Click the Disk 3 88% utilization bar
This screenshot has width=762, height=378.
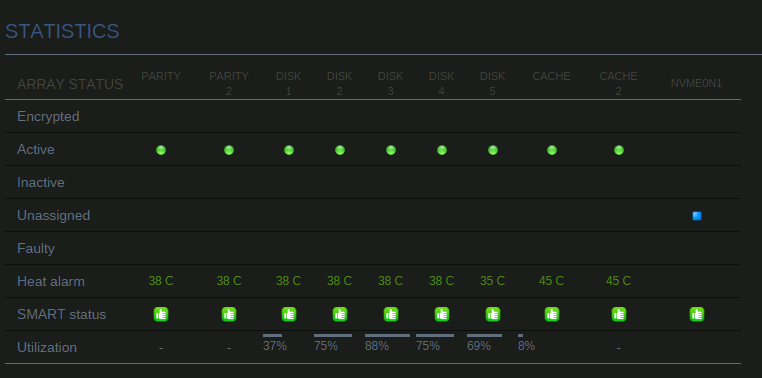coord(387,335)
